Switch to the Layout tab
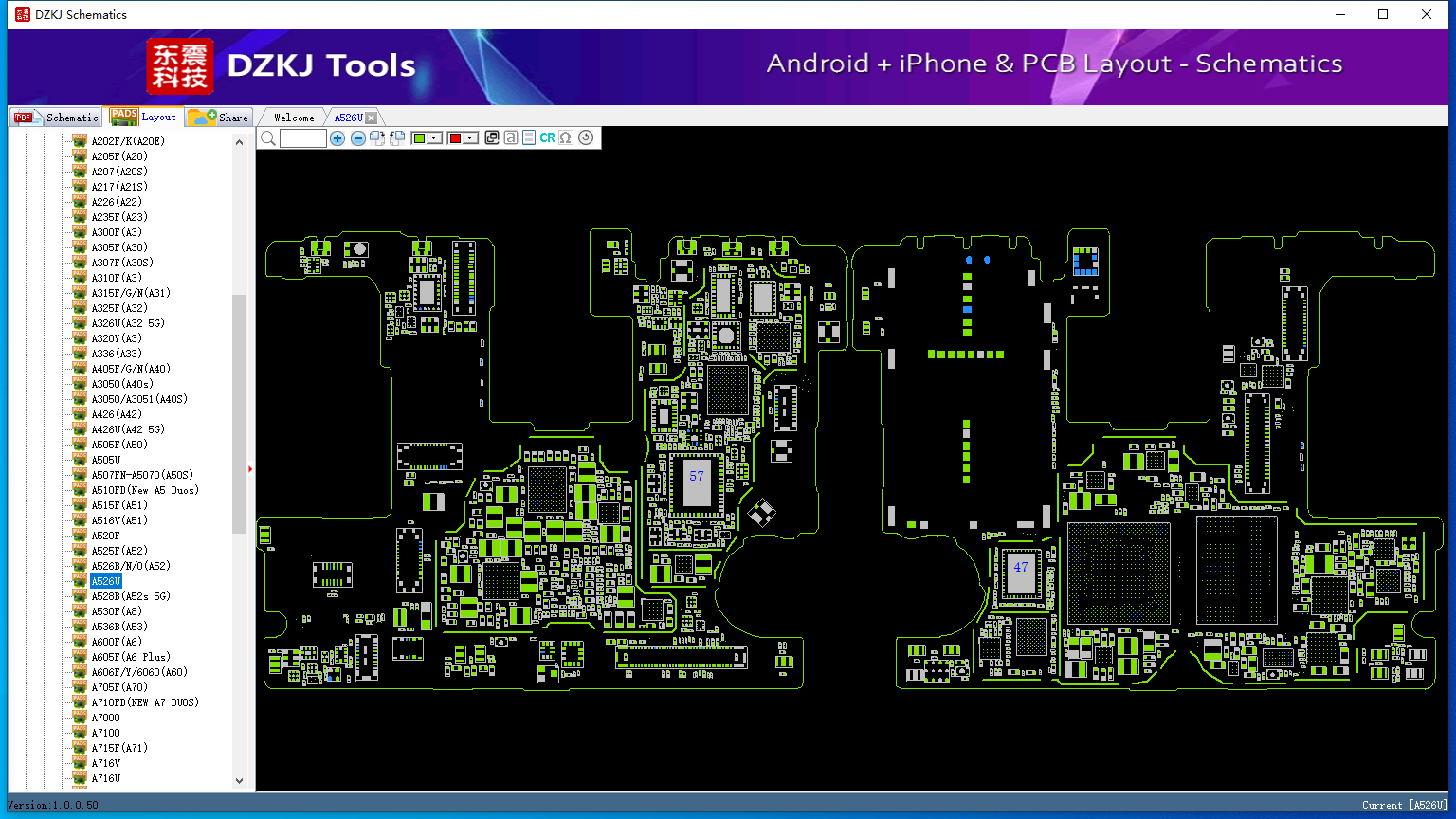This screenshot has height=819, width=1456. (x=143, y=117)
